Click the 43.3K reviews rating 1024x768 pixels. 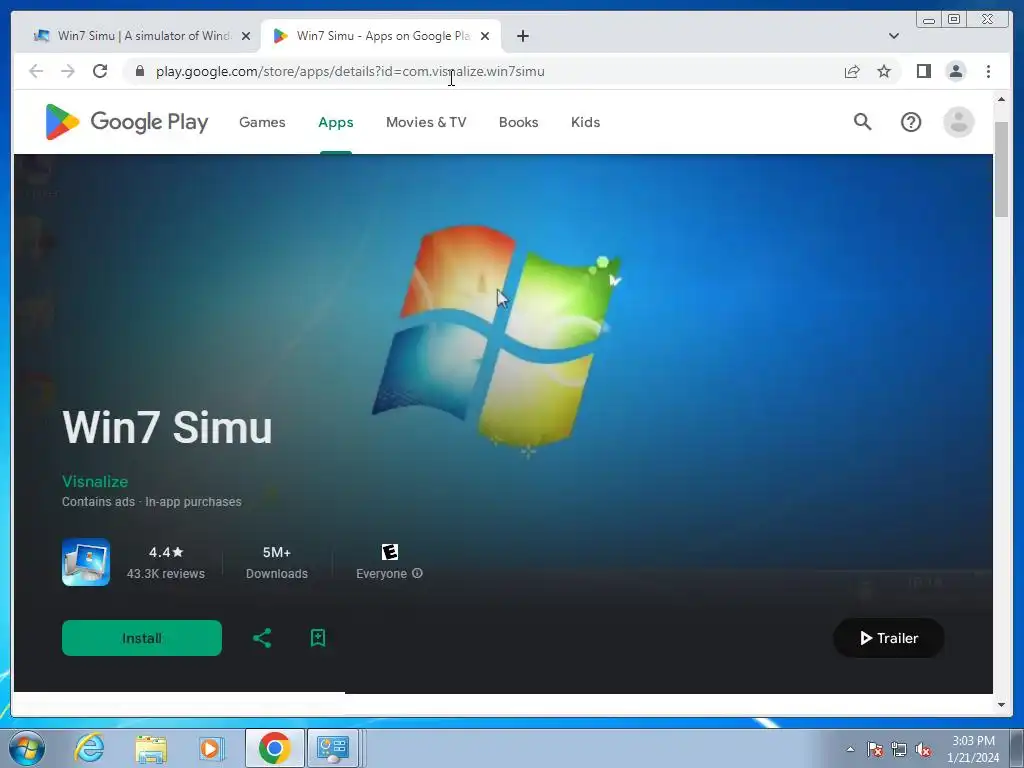coord(165,562)
